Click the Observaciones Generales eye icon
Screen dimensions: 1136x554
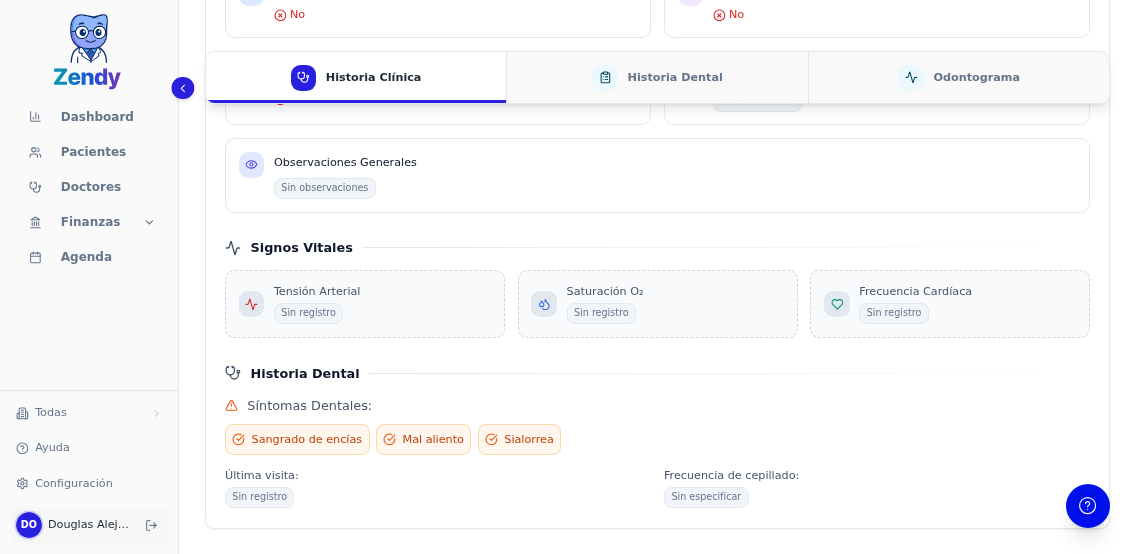(x=251, y=165)
